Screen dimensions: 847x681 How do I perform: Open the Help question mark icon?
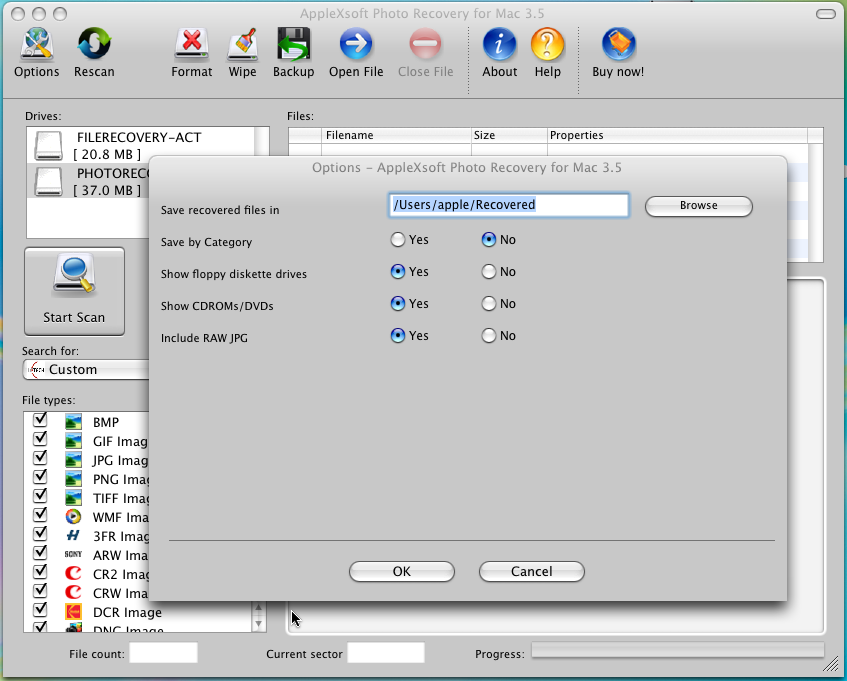pos(547,44)
